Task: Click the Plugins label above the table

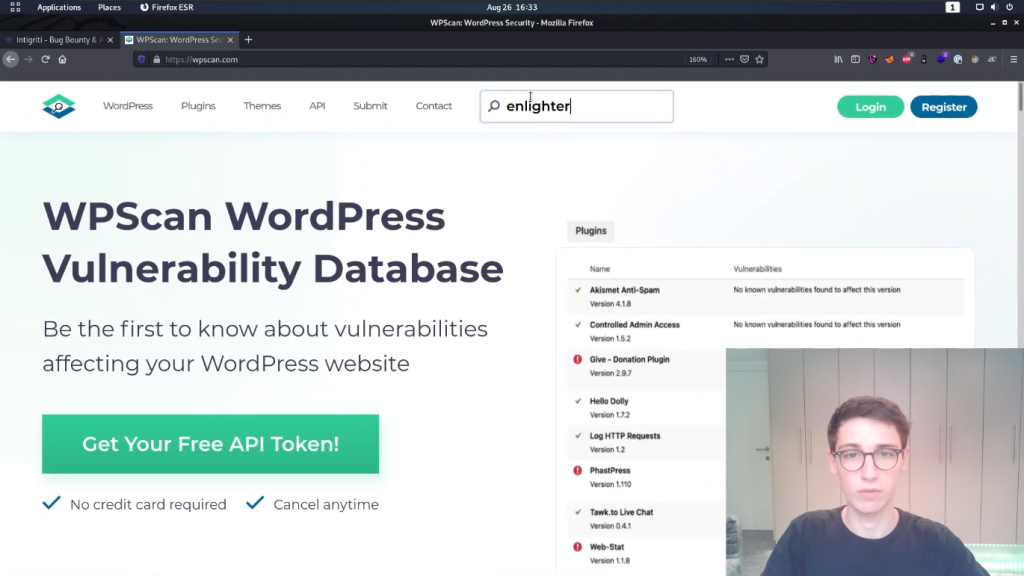Action: (x=590, y=231)
